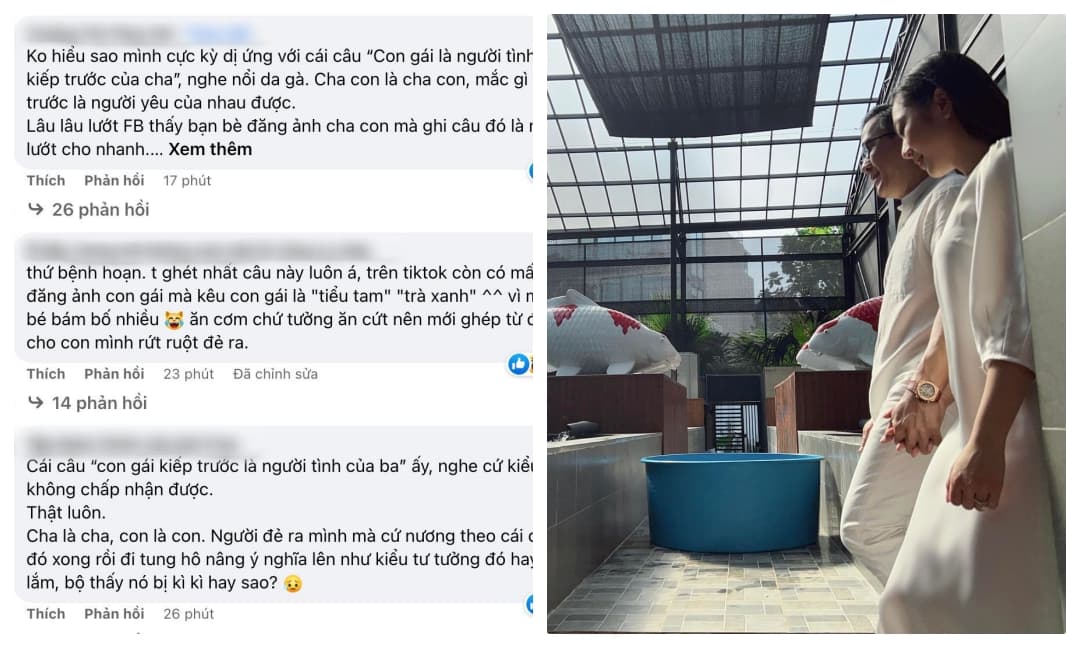Click the blue like reaction icon on second comment
The width and height of the screenshot is (1080, 648).
518,364
